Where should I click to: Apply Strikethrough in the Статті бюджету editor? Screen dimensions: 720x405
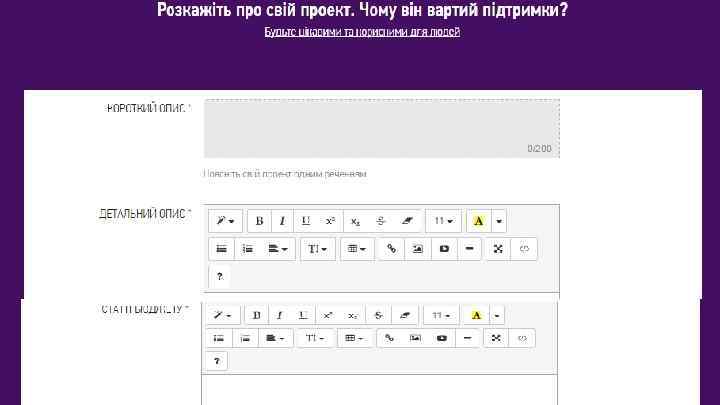tap(378, 315)
